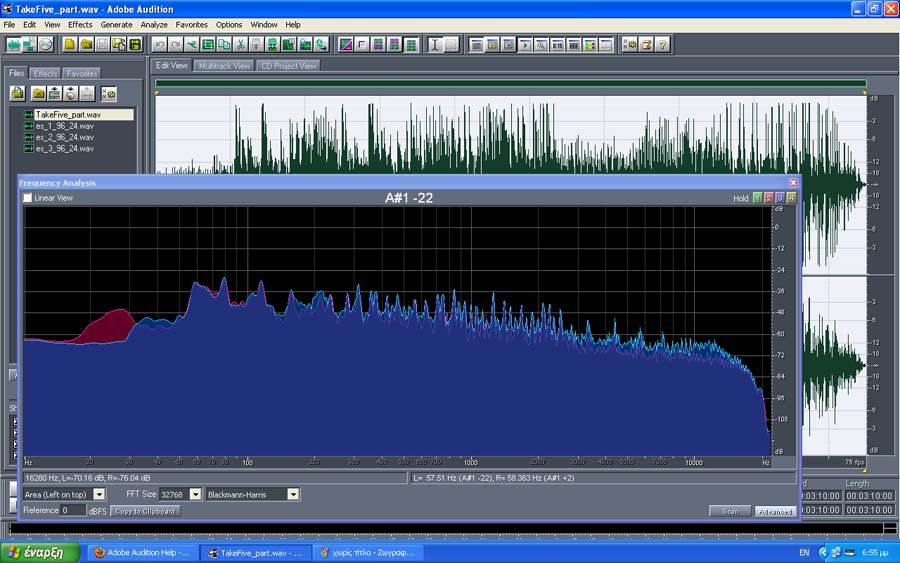The height and width of the screenshot is (563, 900).
Task: Click the Undo icon in the toolbar
Action: click(160, 45)
